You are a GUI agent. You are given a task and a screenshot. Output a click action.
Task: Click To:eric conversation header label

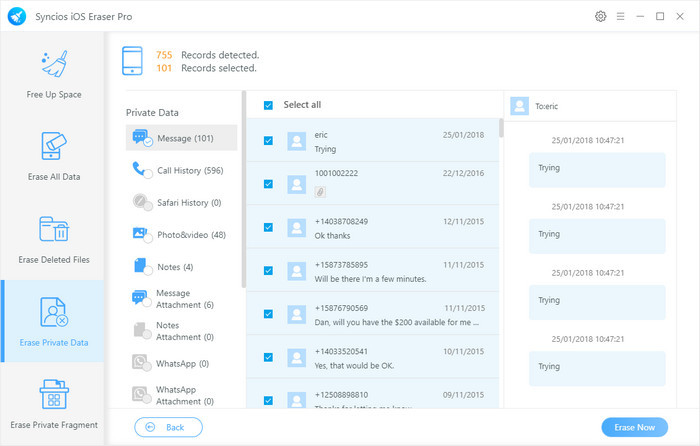tap(546, 106)
